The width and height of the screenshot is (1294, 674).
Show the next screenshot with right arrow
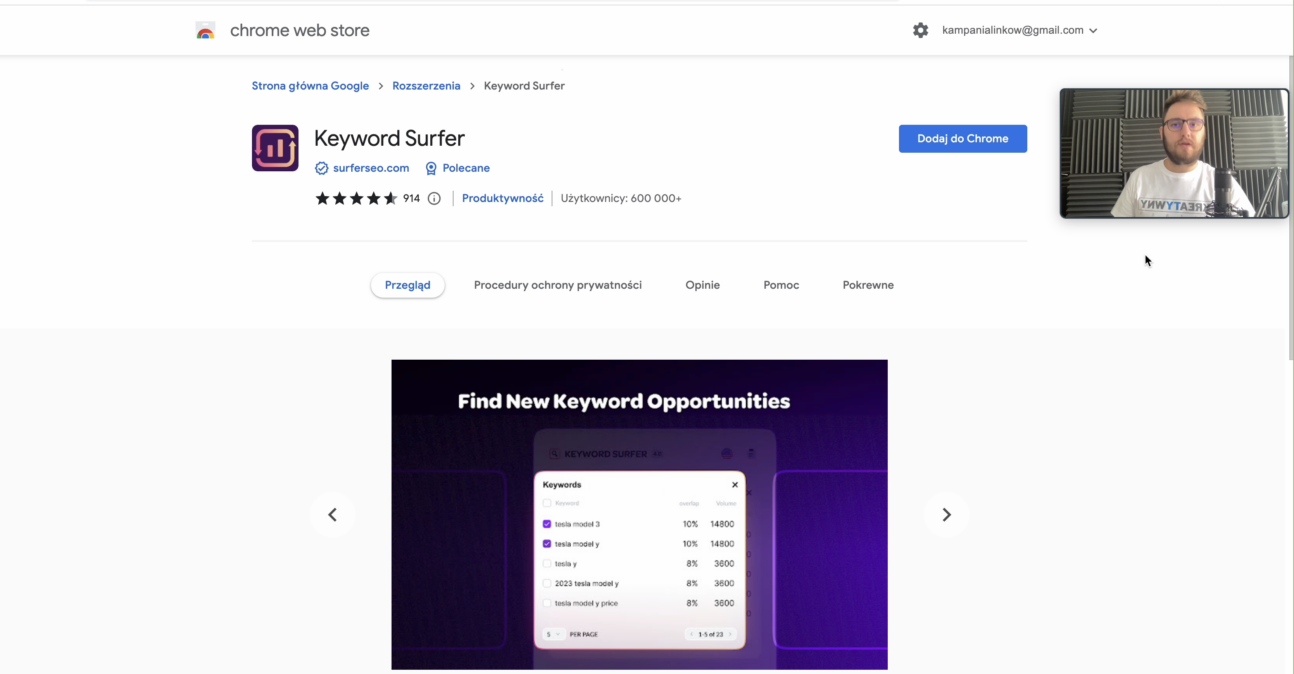point(946,515)
